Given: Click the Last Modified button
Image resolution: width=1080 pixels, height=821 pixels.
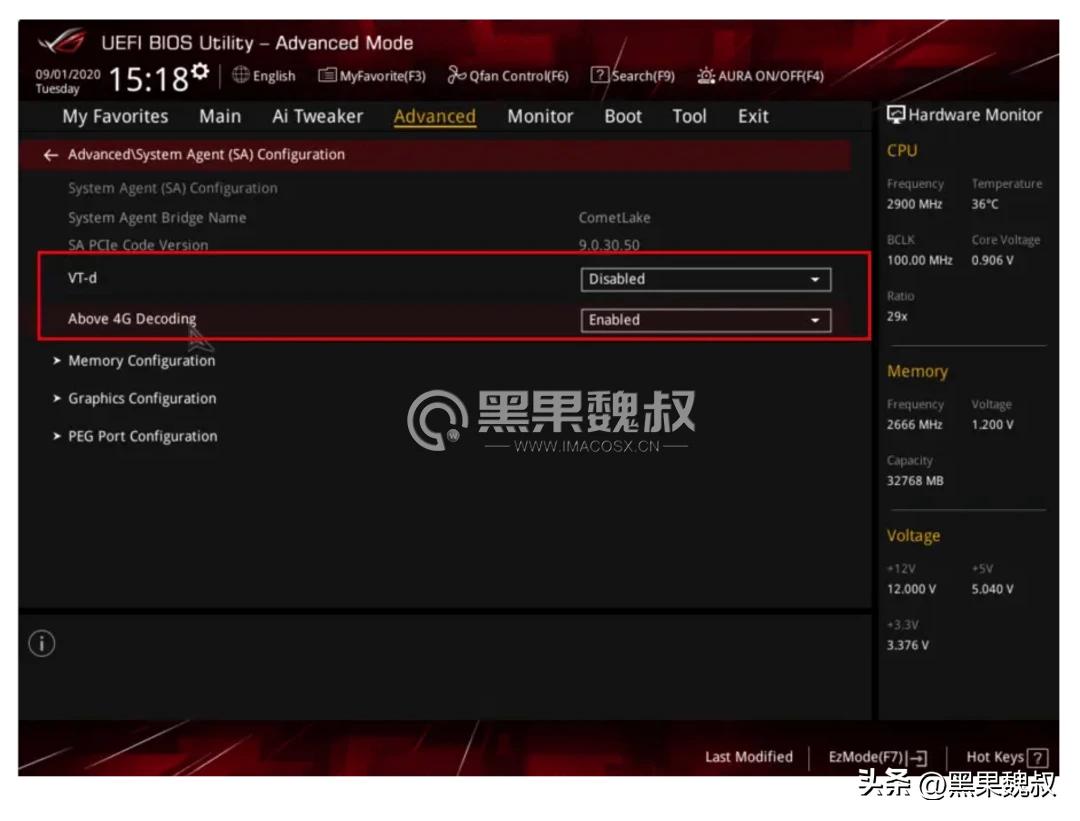Looking at the screenshot, I should pos(748,757).
